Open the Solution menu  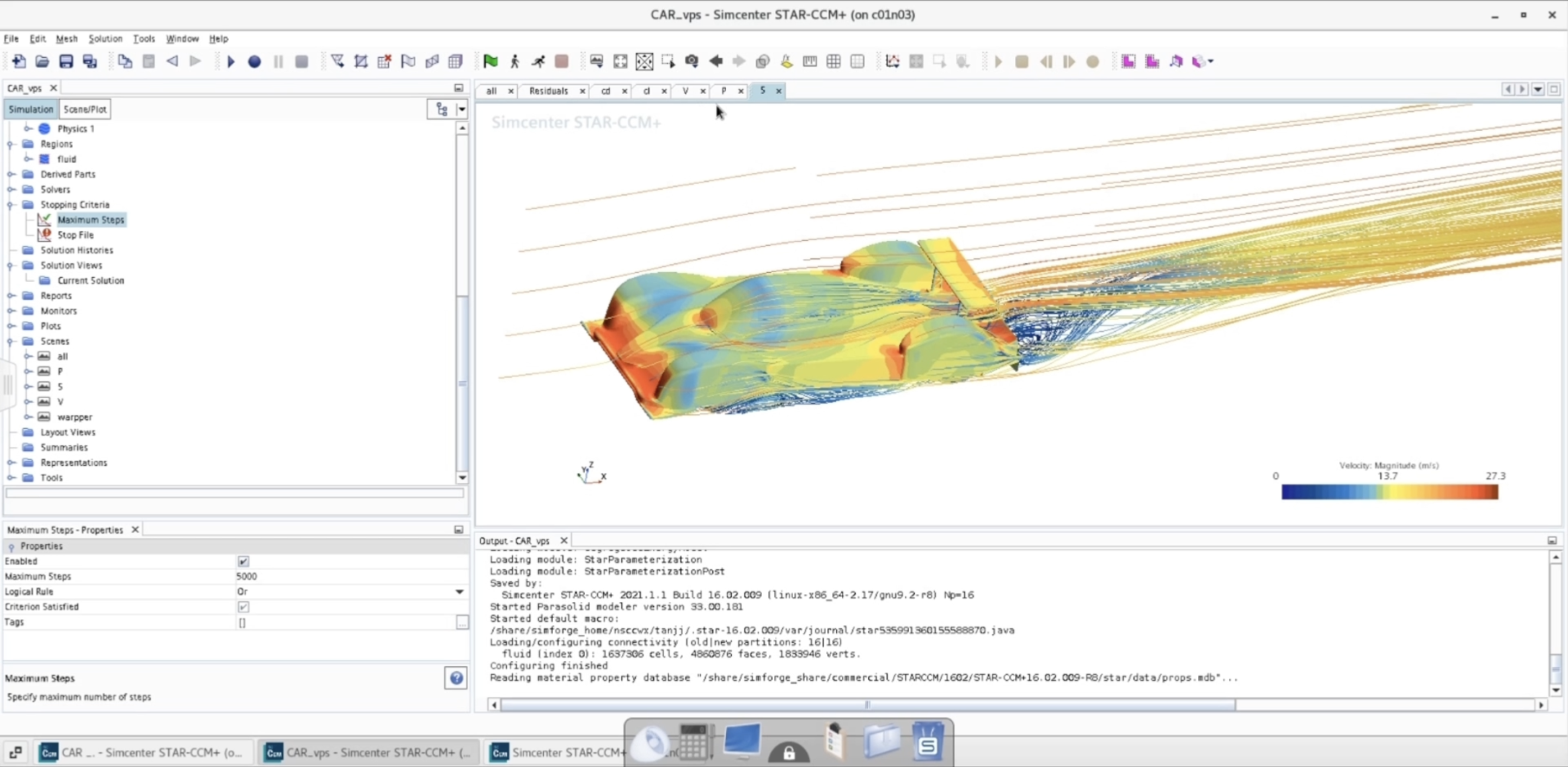pyautogui.click(x=105, y=38)
